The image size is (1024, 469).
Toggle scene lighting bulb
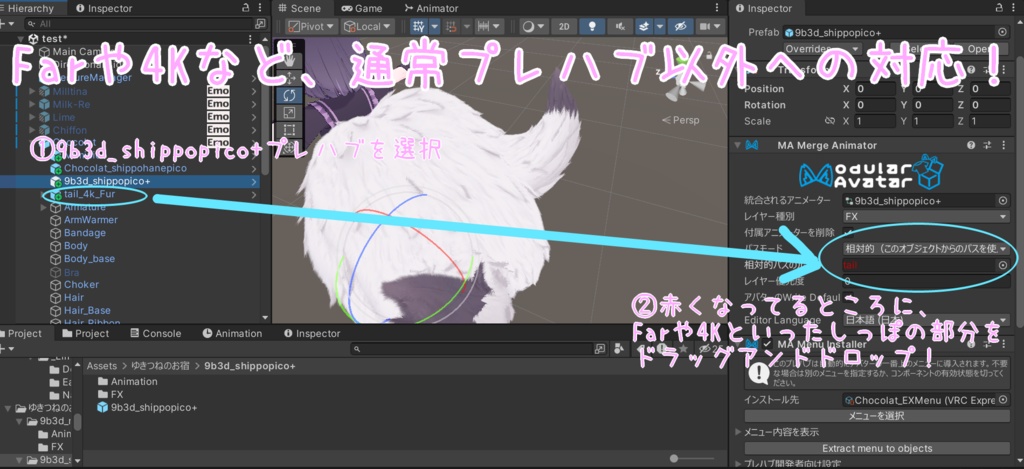point(592,26)
